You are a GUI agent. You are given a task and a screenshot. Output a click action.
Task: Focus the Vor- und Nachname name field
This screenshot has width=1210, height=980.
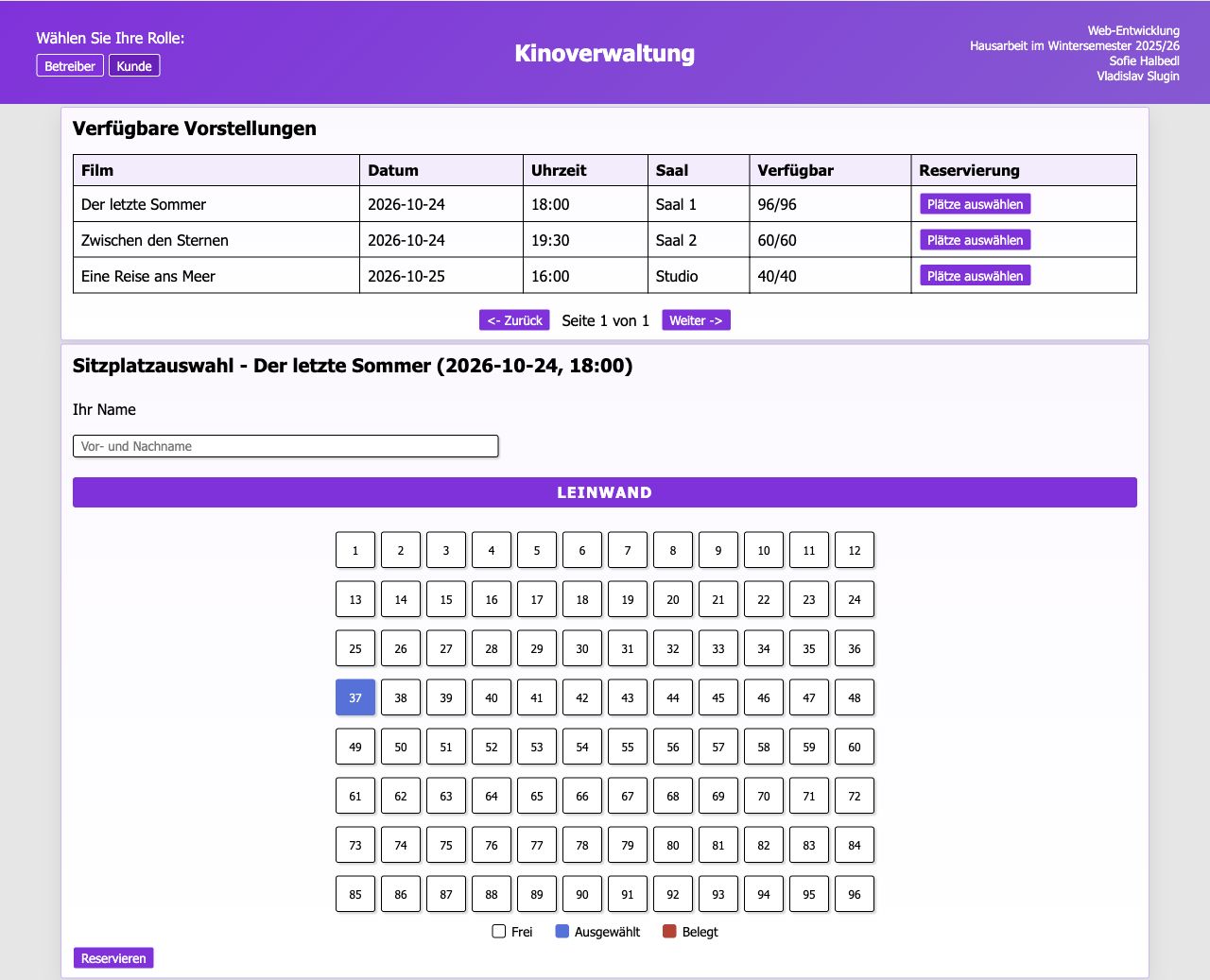[285, 446]
